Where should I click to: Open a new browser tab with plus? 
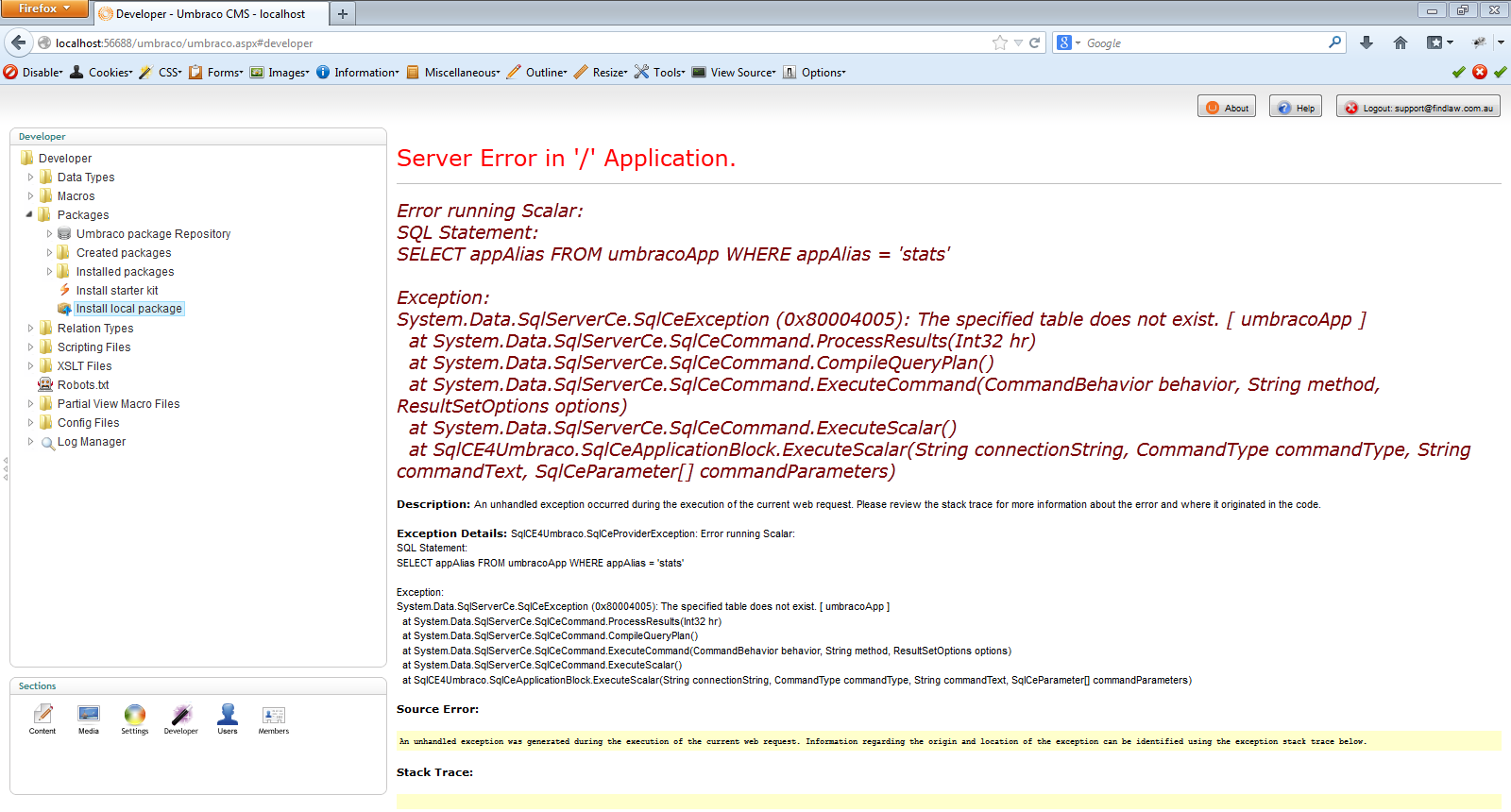(343, 13)
